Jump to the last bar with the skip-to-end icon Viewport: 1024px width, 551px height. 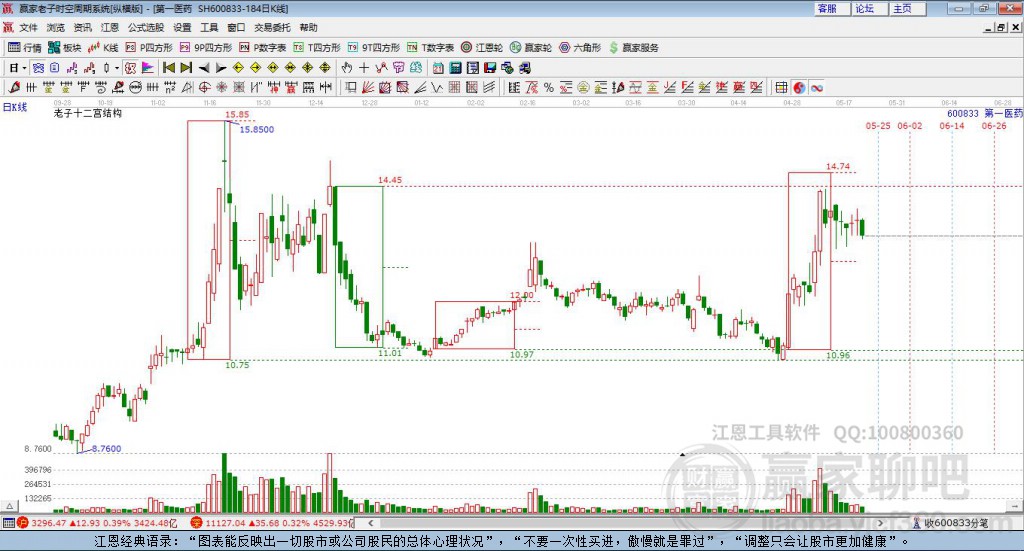click(x=186, y=68)
